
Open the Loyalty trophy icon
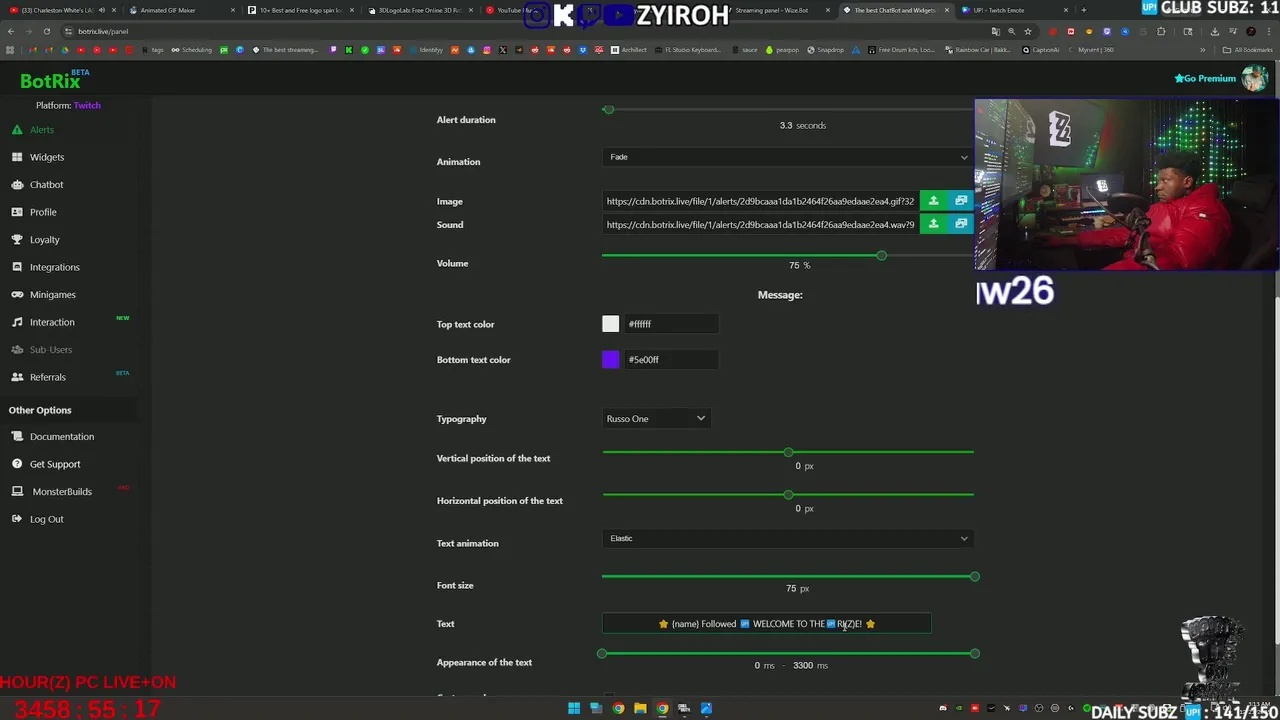pyautogui.click(x=17, y=240)
